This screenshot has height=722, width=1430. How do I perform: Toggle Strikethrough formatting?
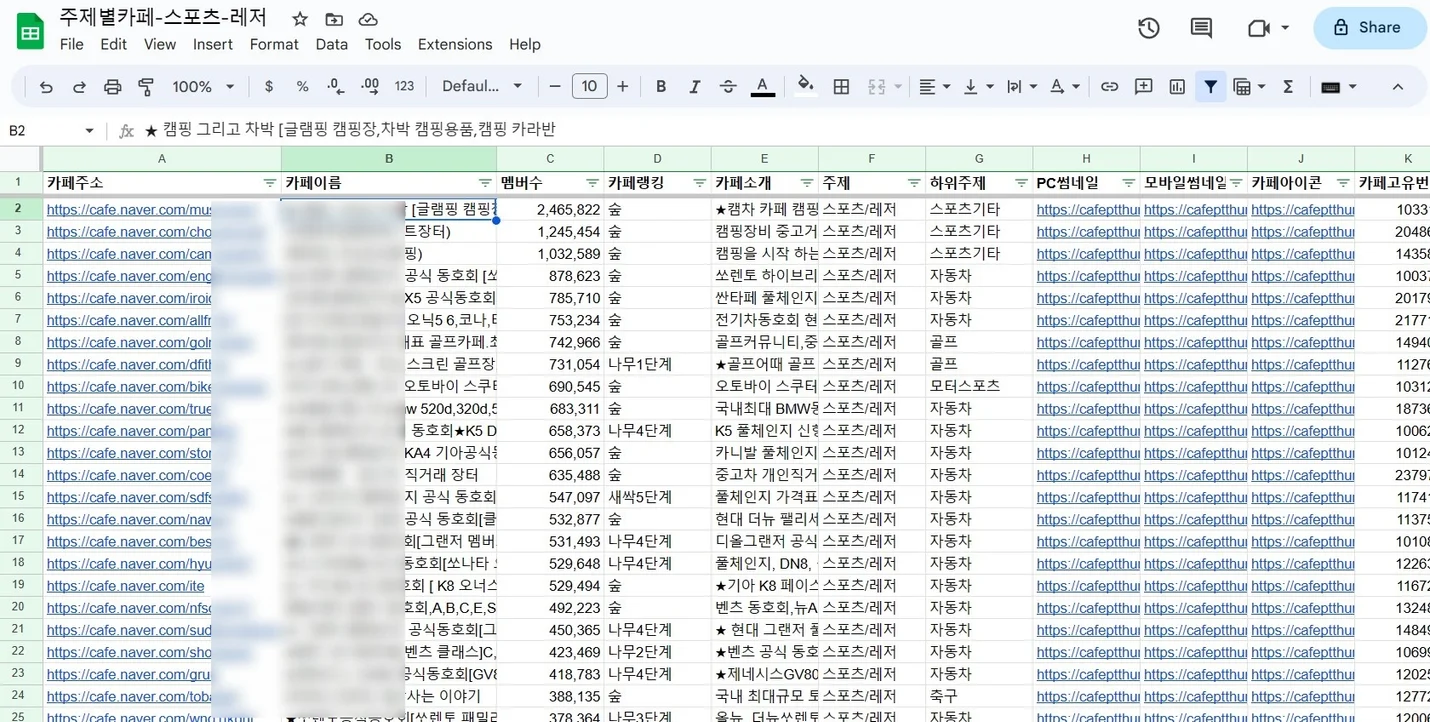728,87
